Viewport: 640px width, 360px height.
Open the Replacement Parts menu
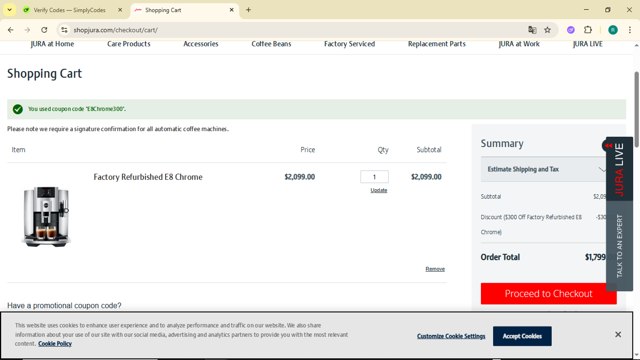[x=436, y=44]
